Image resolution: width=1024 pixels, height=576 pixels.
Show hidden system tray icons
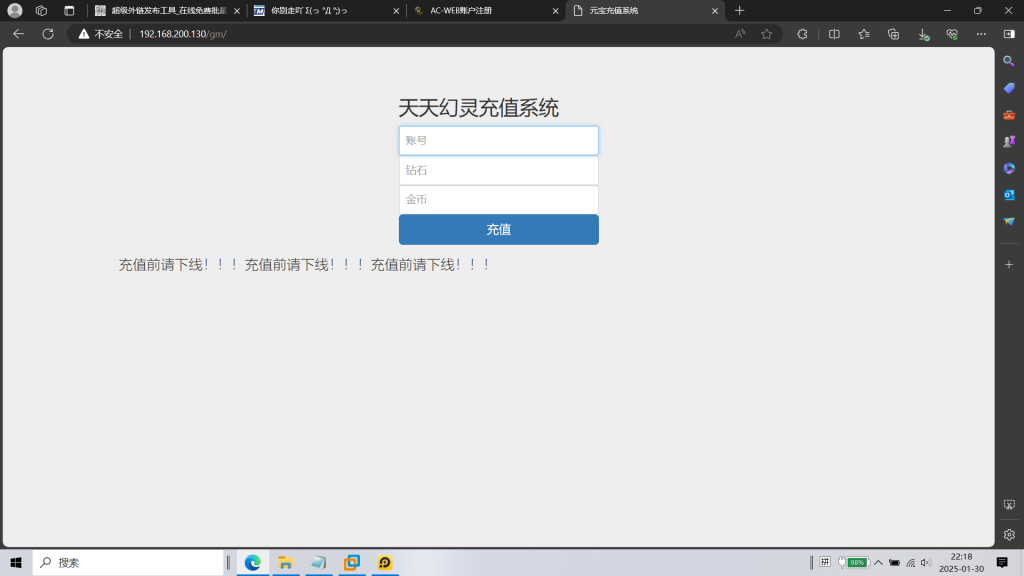click(878, 562)
